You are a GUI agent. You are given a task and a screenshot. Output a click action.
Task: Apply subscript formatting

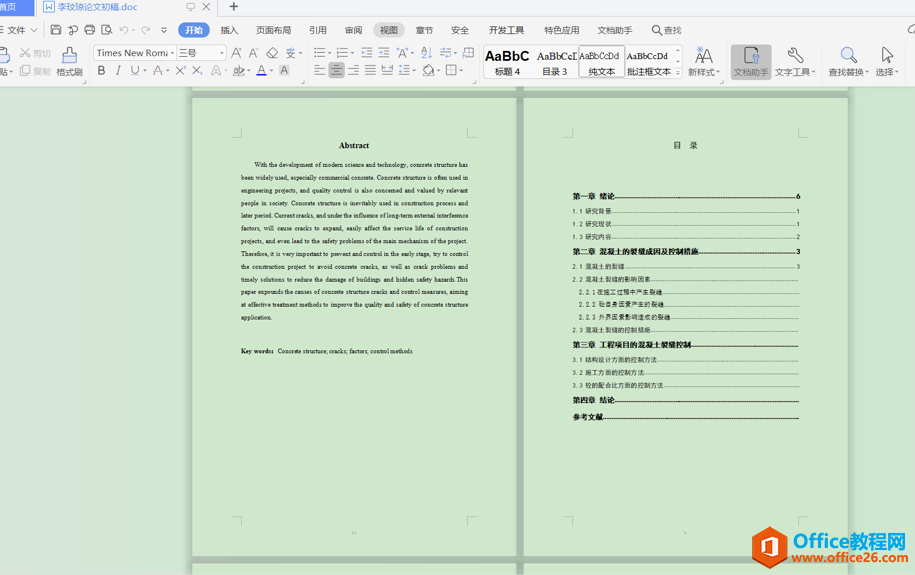pyautogui.click(x=197, y=70)
